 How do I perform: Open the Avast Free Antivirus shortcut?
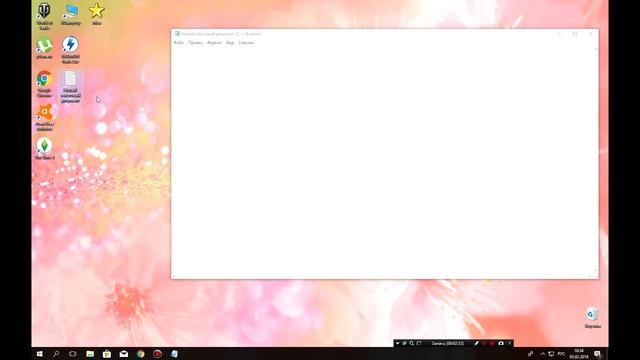[44, 117]
